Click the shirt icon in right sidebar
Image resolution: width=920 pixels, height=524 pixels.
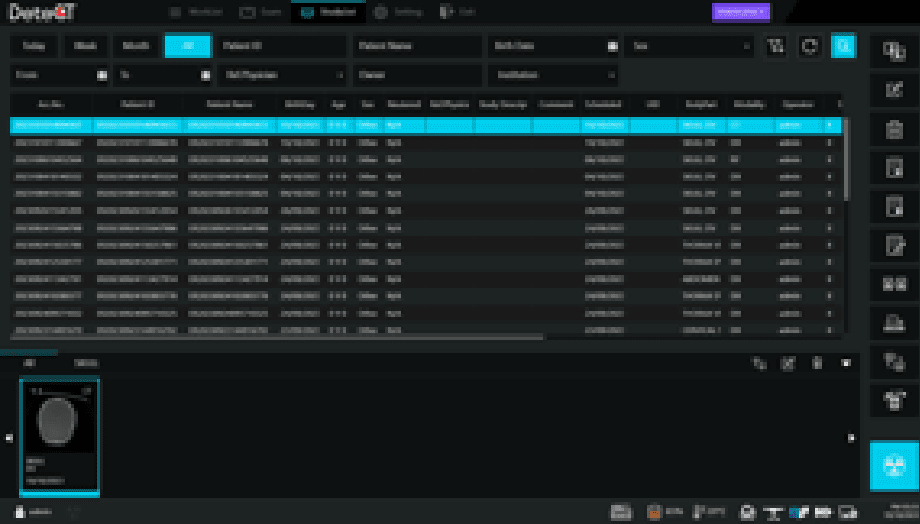(x=894, y=400)
